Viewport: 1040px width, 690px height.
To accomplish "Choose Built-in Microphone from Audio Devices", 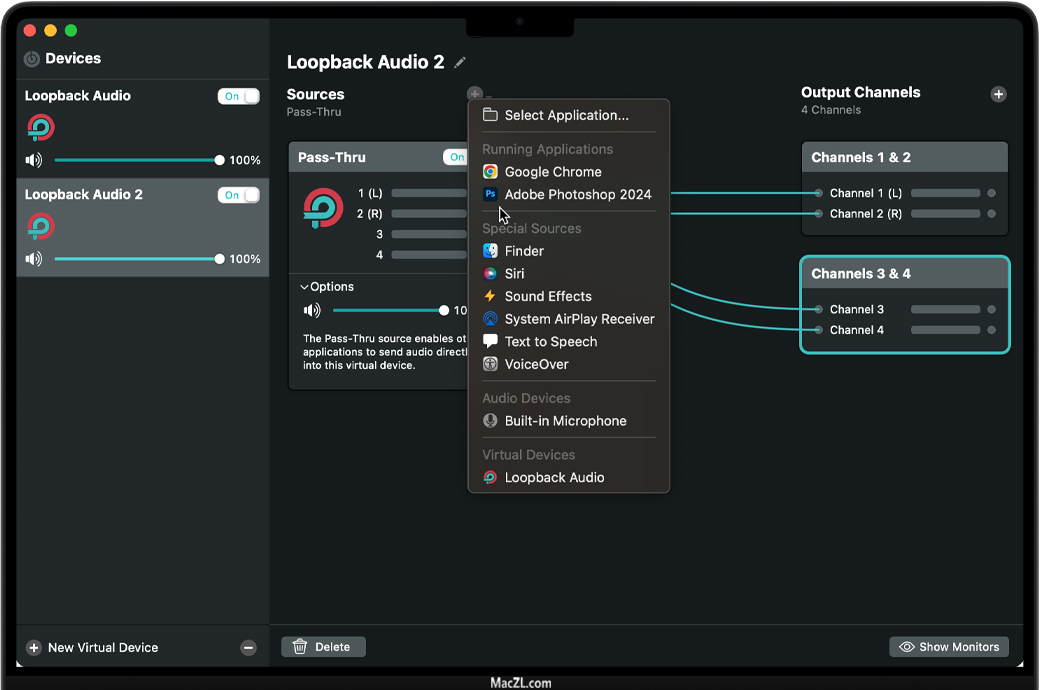I will (565, 421).
